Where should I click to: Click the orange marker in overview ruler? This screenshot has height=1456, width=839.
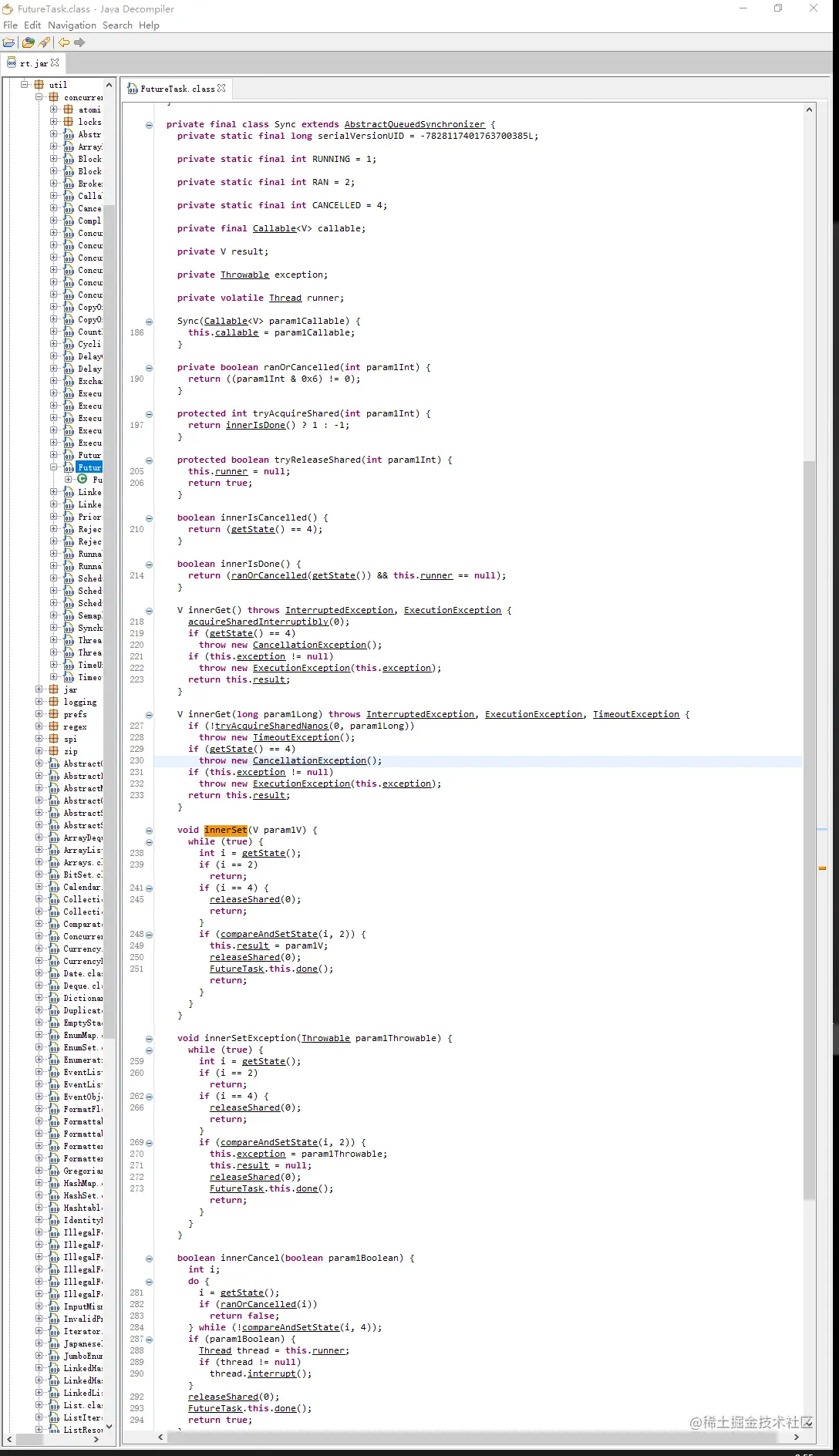tap(822, 868)
